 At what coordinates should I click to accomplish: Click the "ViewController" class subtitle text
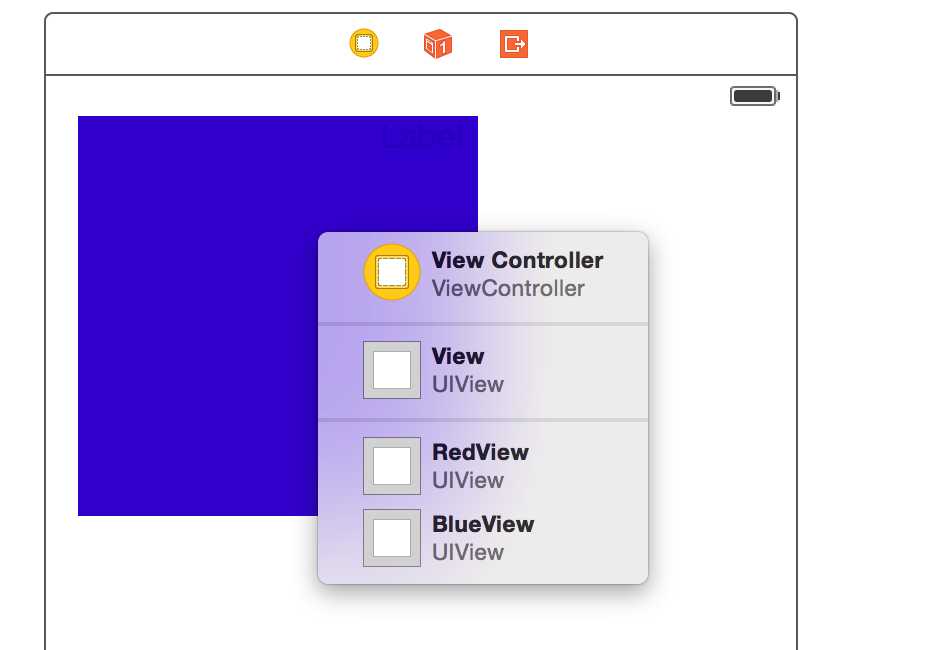pos(508,288)
